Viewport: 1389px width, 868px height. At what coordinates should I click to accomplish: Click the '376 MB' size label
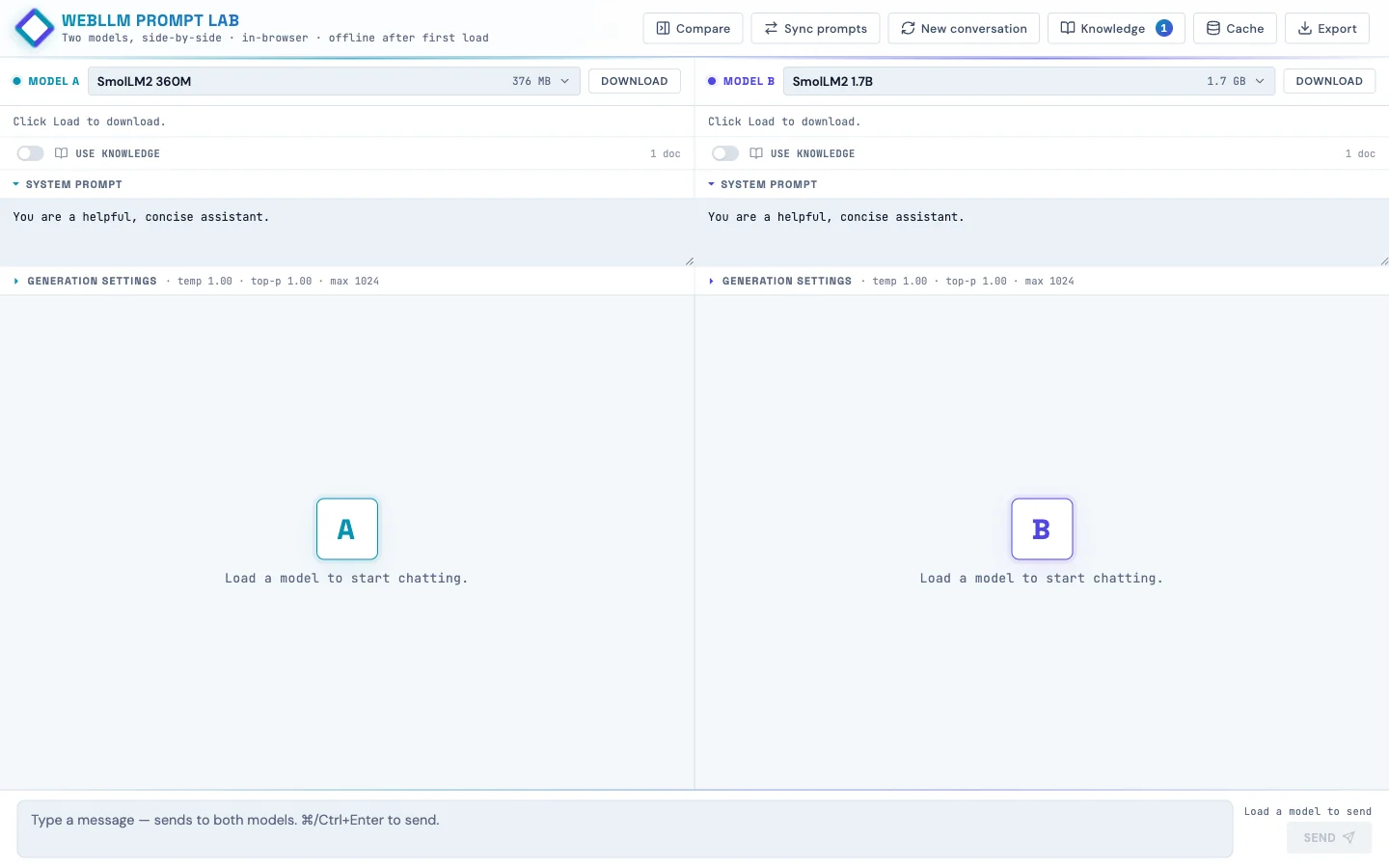point(531,81)
